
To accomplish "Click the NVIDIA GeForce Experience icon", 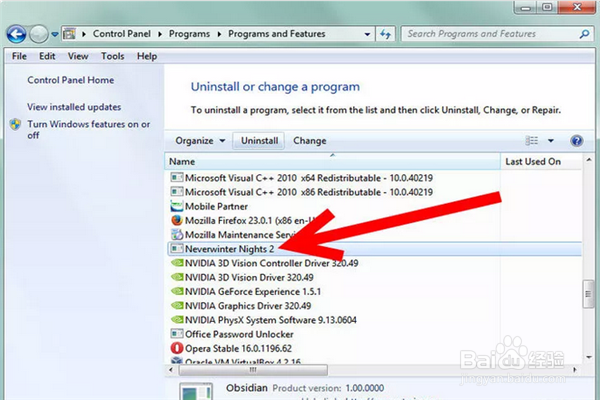I will [x=177, y=291].
